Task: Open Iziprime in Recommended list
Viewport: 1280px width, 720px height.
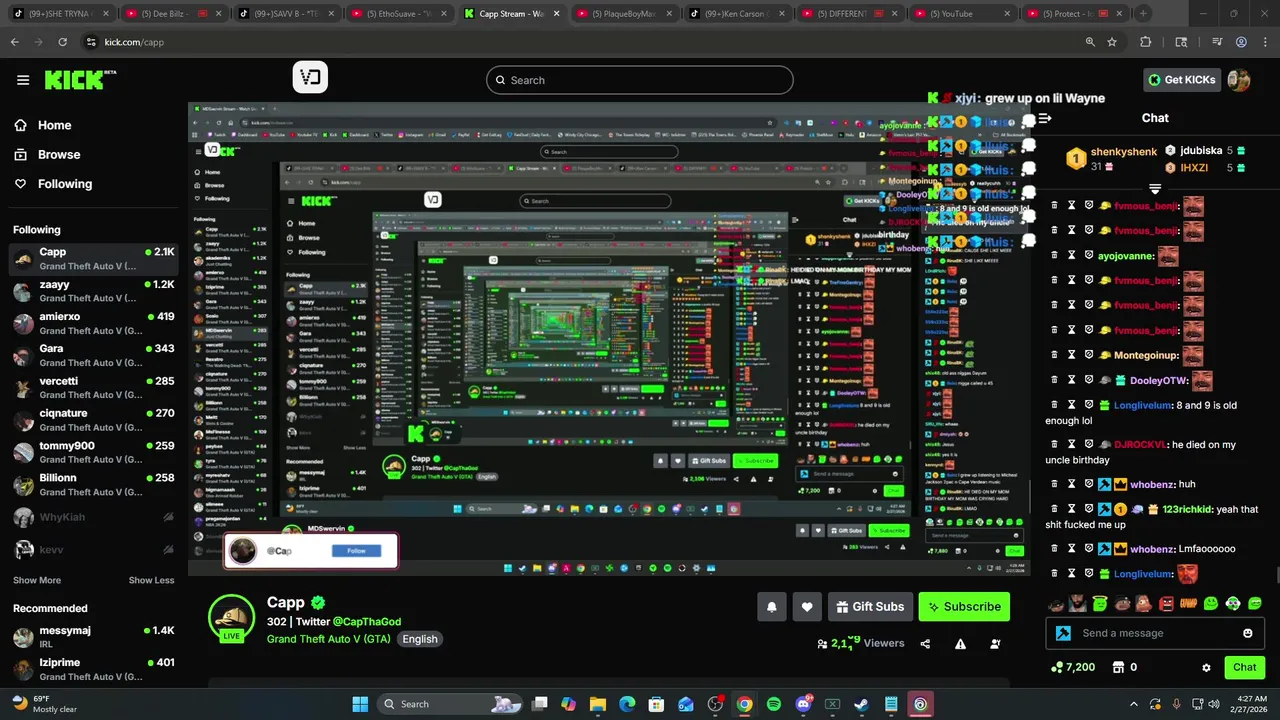Action: coord(92,669)
